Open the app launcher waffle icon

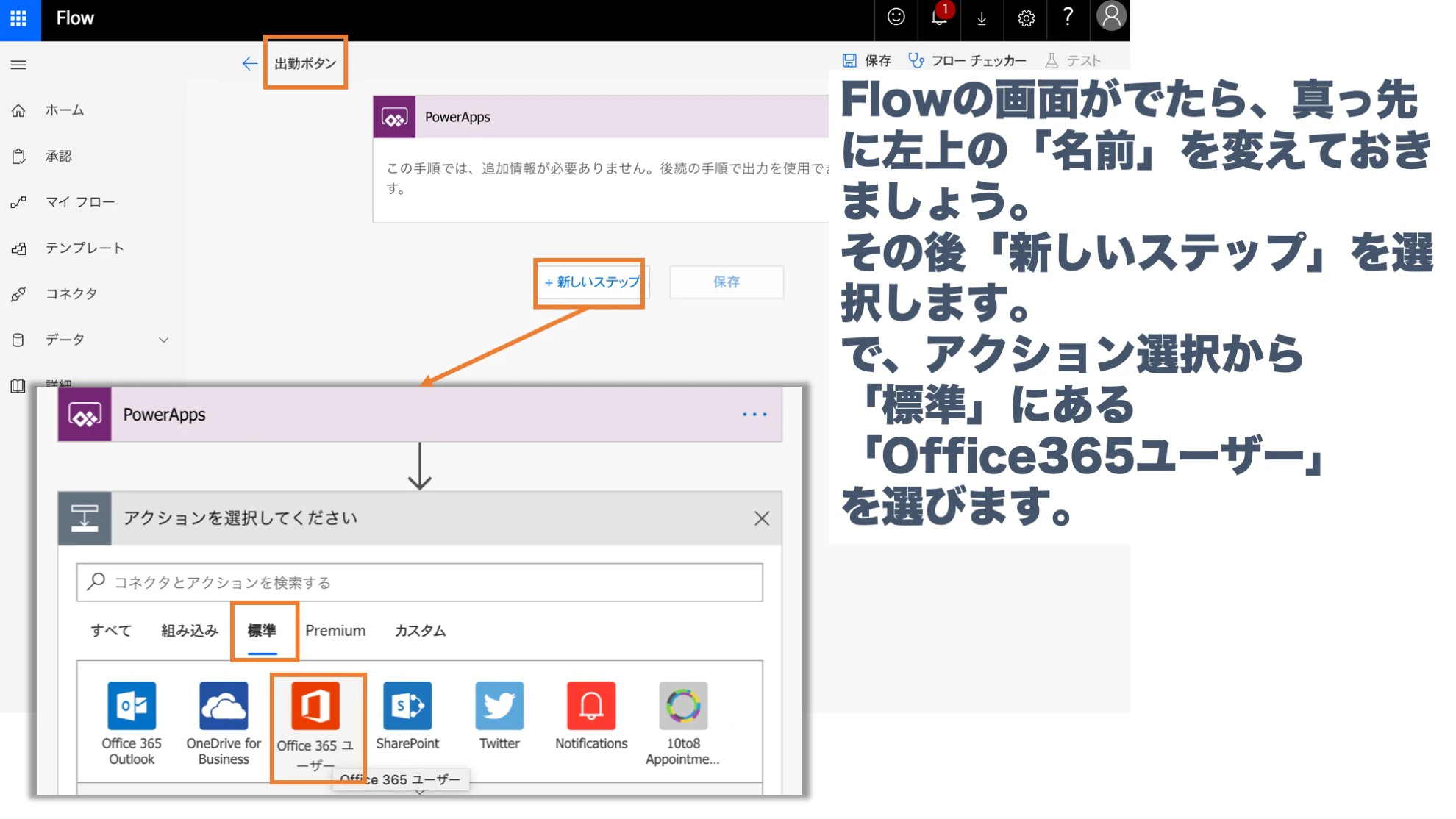click(18, 18)
